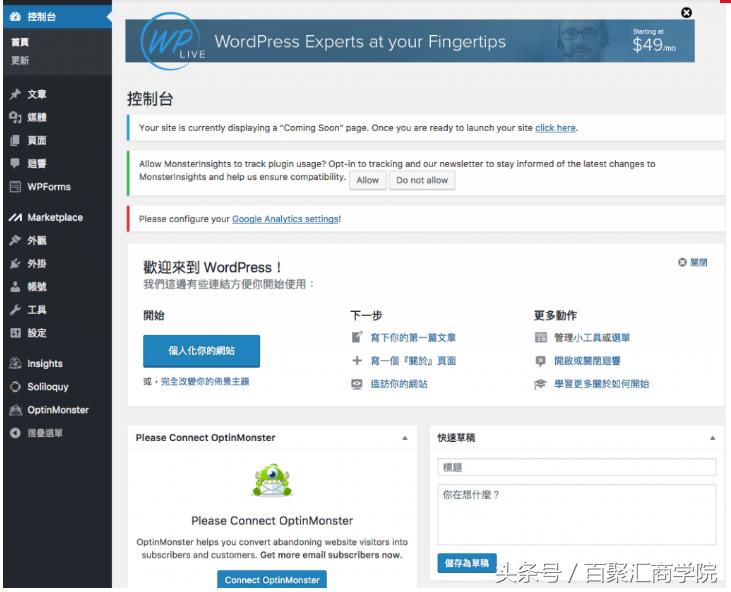Open the Google Analytics settings link
731x592 pixels.
(x=285, y=219)
